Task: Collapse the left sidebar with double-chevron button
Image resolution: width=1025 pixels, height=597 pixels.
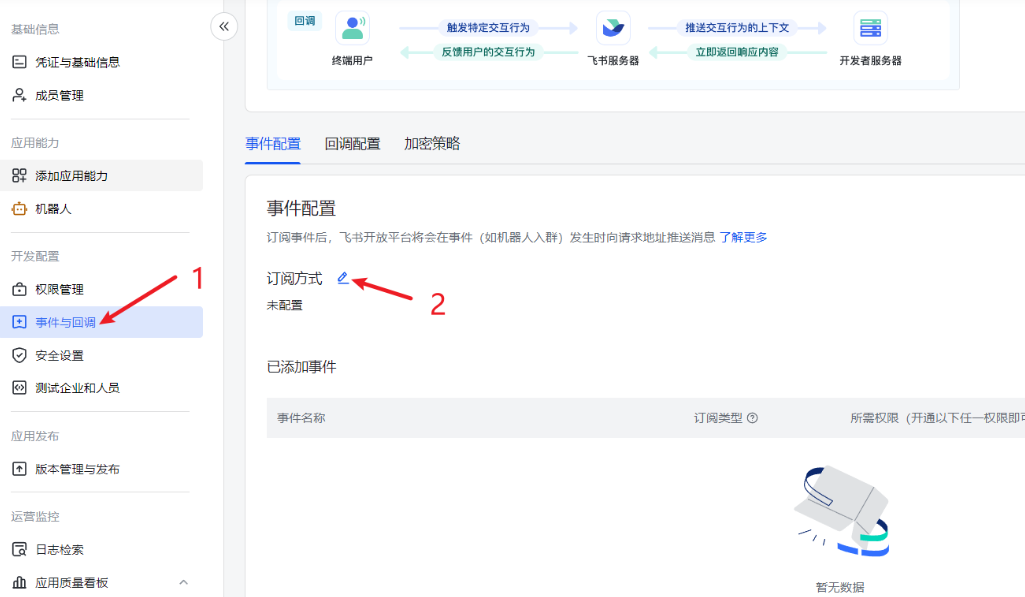Action: coord(224,27)
